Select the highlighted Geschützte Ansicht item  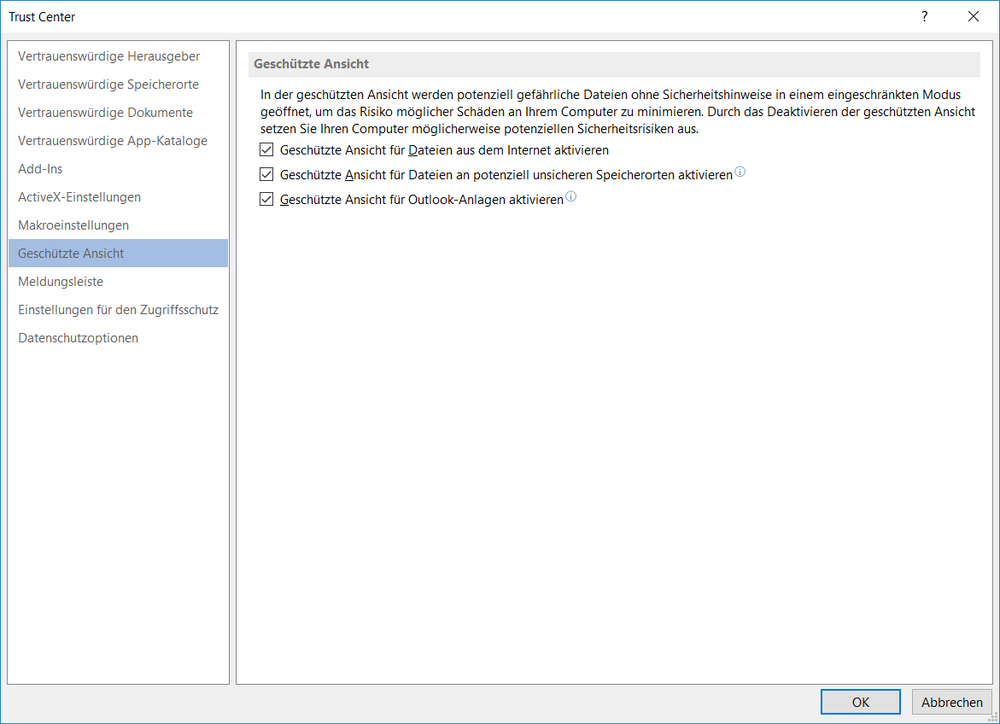point(71,253)
